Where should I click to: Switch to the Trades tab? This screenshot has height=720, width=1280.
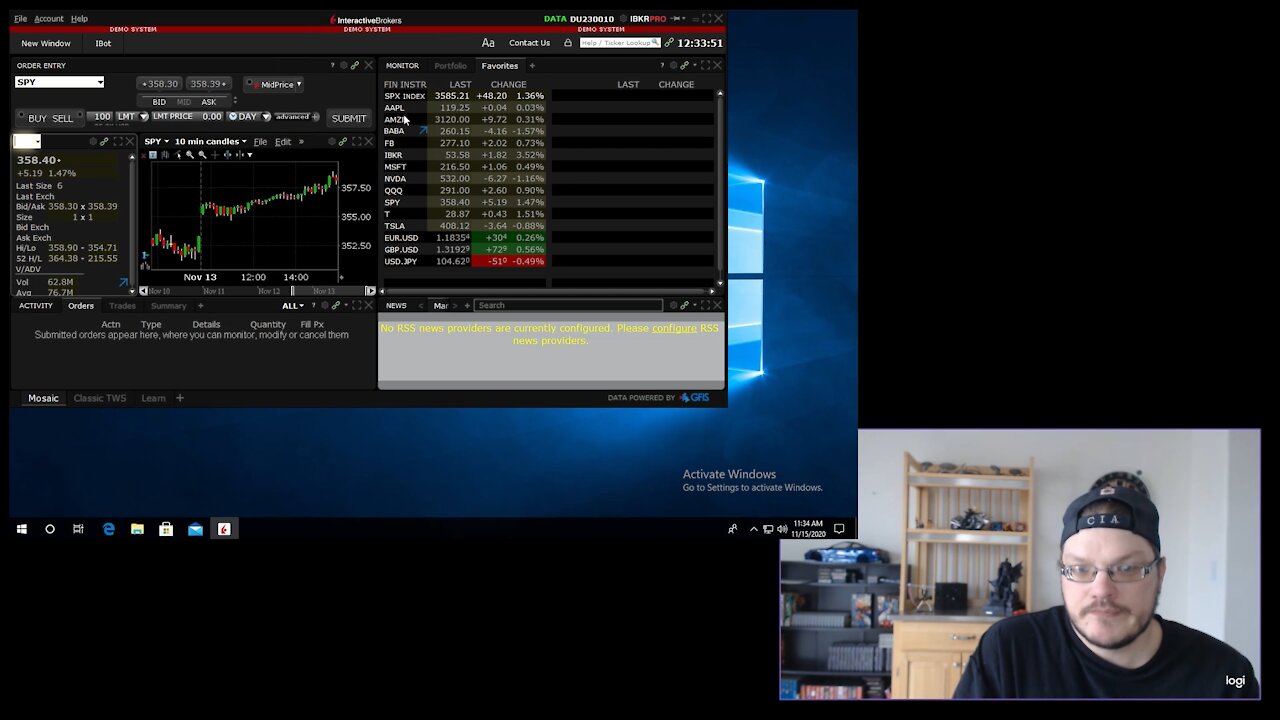click(x=122, y=306)
